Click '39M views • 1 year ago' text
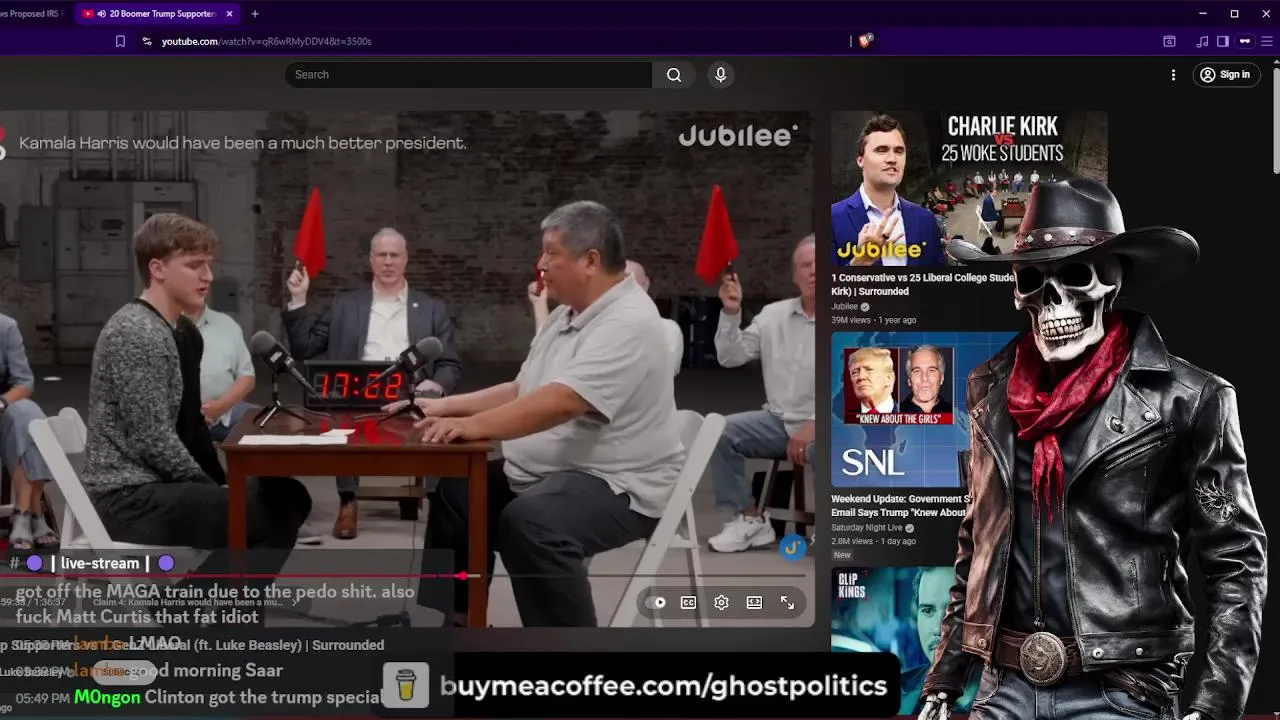 coord(874,320)
